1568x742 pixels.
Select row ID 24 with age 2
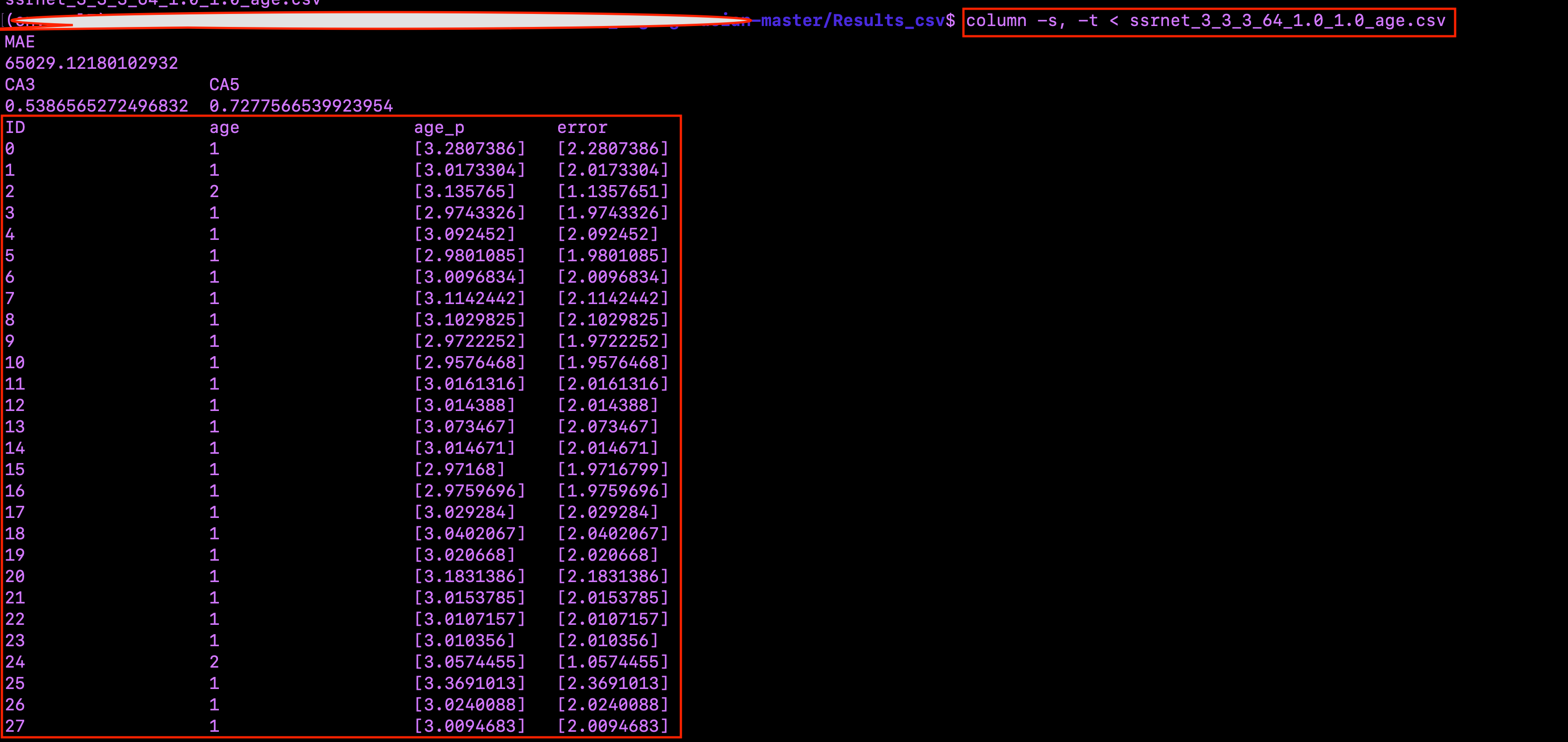pyautogui.click(x=14, y=662)
